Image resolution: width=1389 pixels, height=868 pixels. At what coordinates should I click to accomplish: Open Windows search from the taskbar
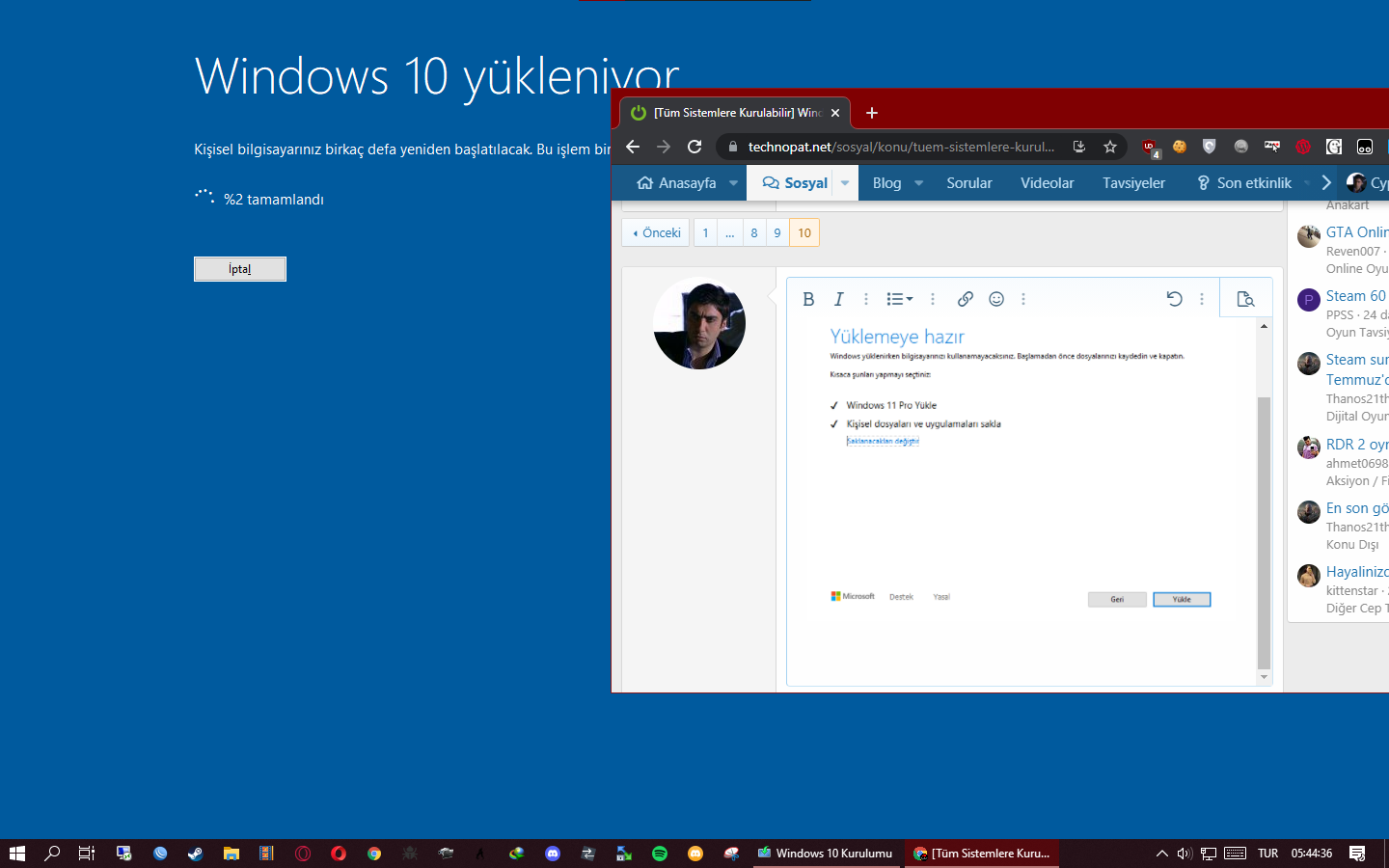point(52,854)
